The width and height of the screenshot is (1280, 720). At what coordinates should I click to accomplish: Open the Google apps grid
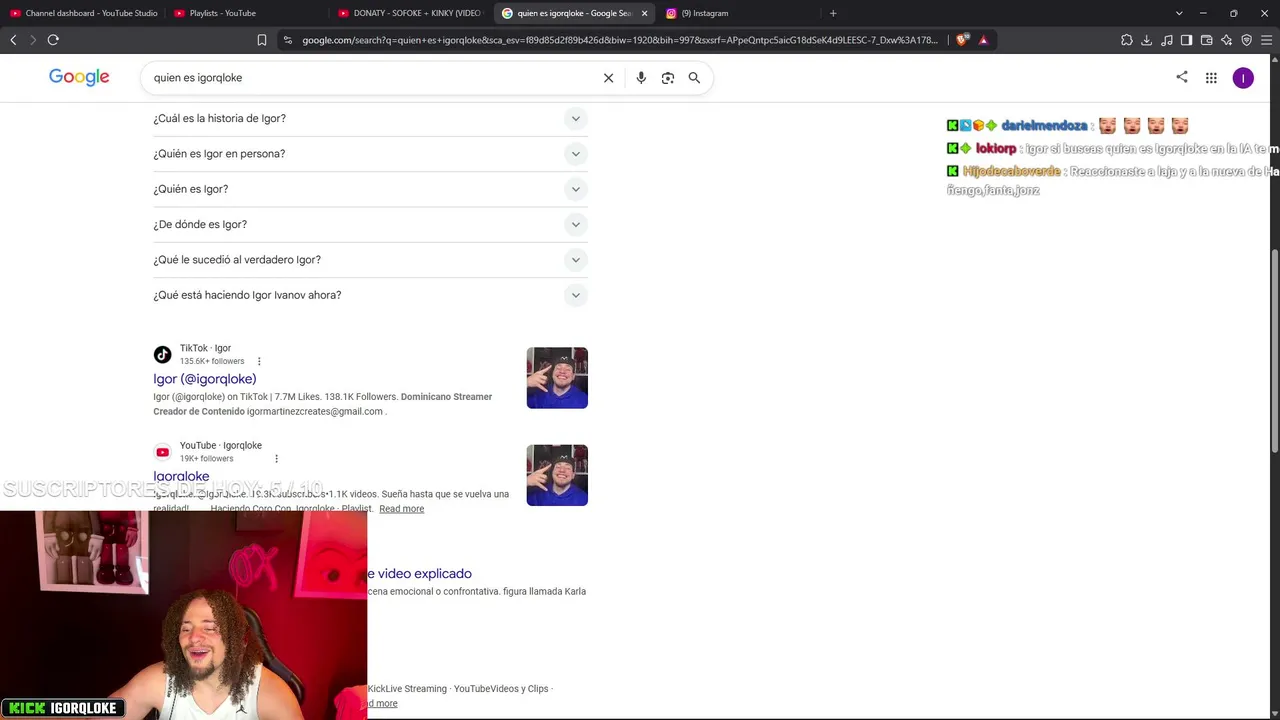pyautogui.click(x=1211, y=78)
